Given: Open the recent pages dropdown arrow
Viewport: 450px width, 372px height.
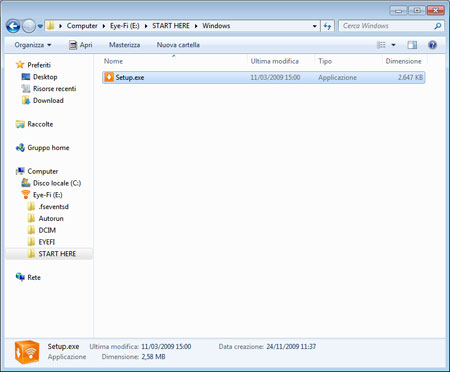Looking at the screenshot, I should pyautogui.click(x=40, y=26).
